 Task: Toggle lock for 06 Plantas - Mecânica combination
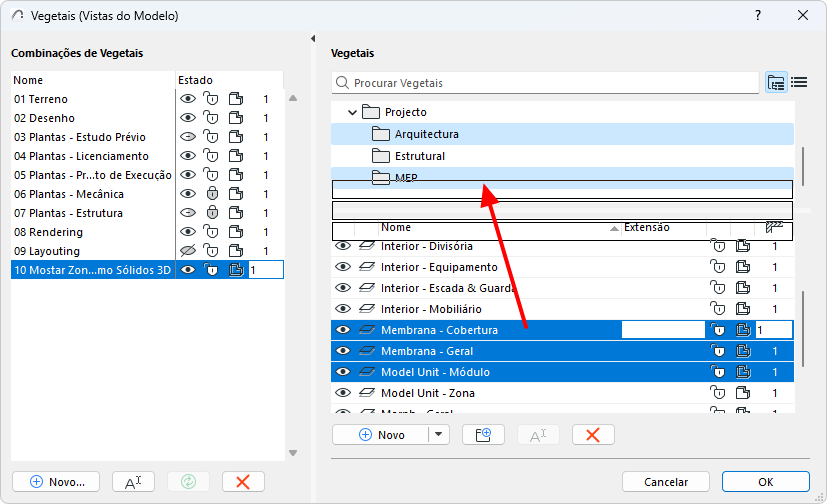pyautogui.click(x=211, y=194)
